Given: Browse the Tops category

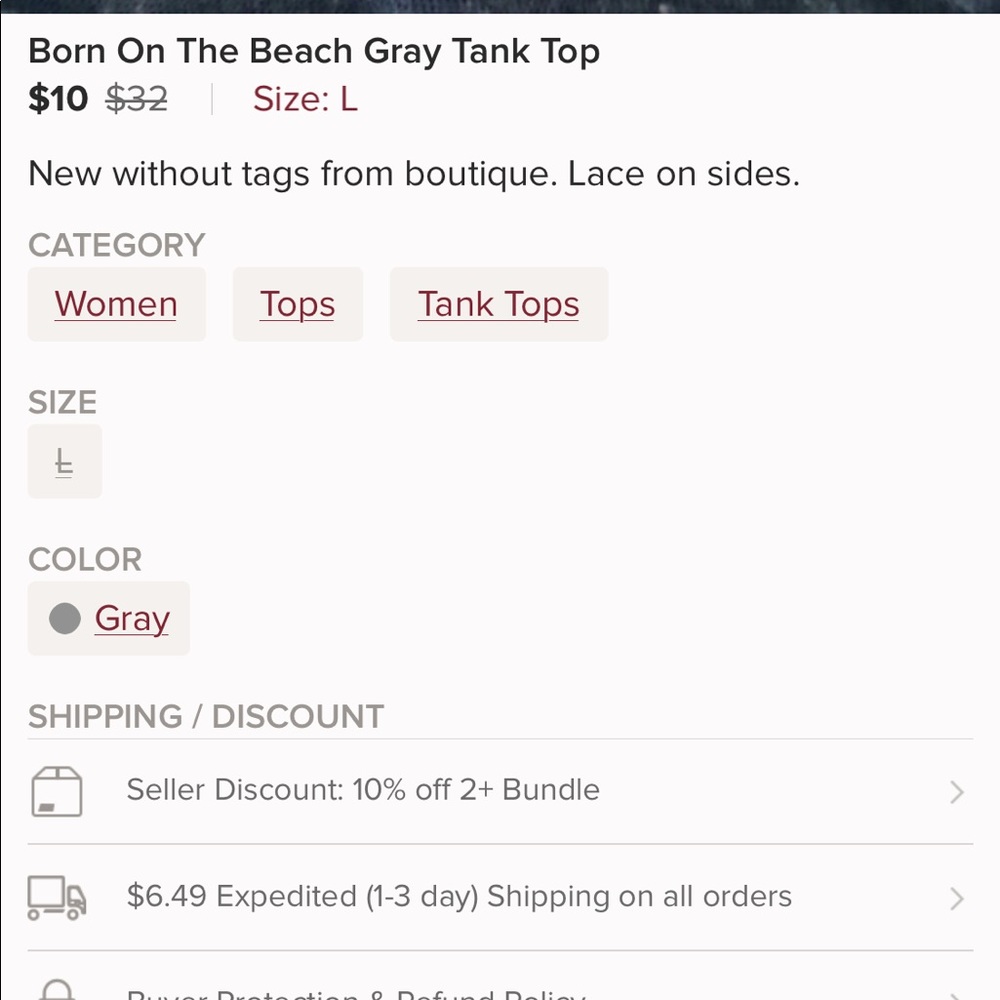Looking at the screenshot, I should click(x=297, y=304).
